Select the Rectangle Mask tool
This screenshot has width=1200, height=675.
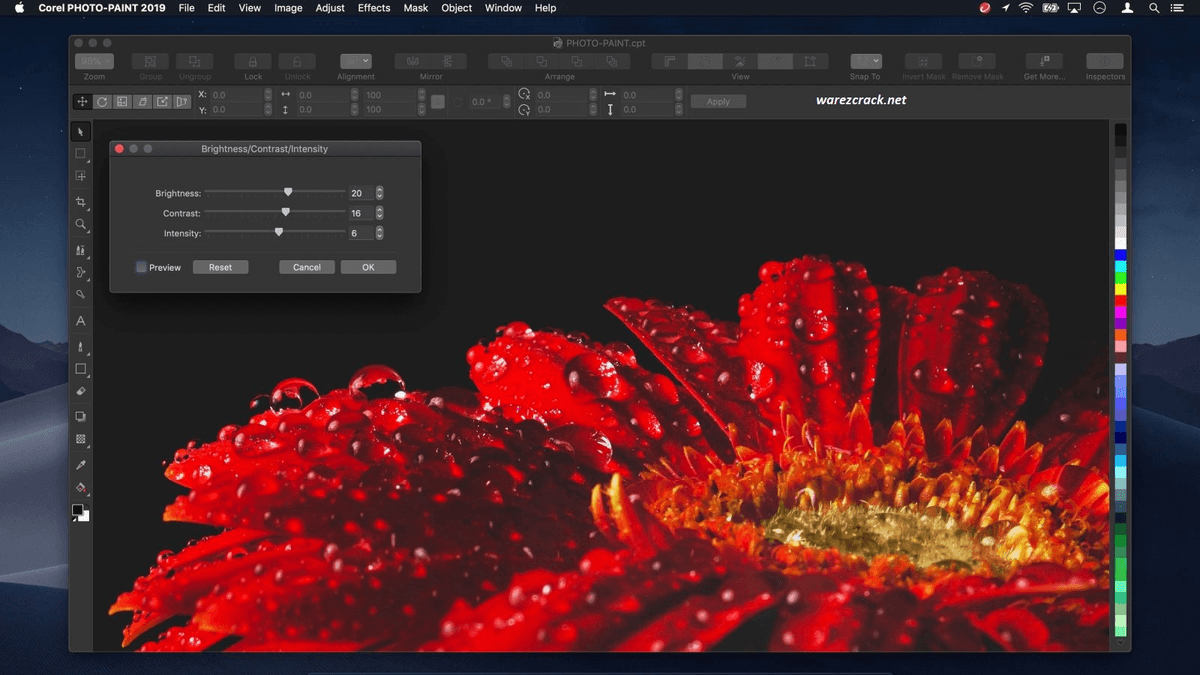(x=81, y=154)
